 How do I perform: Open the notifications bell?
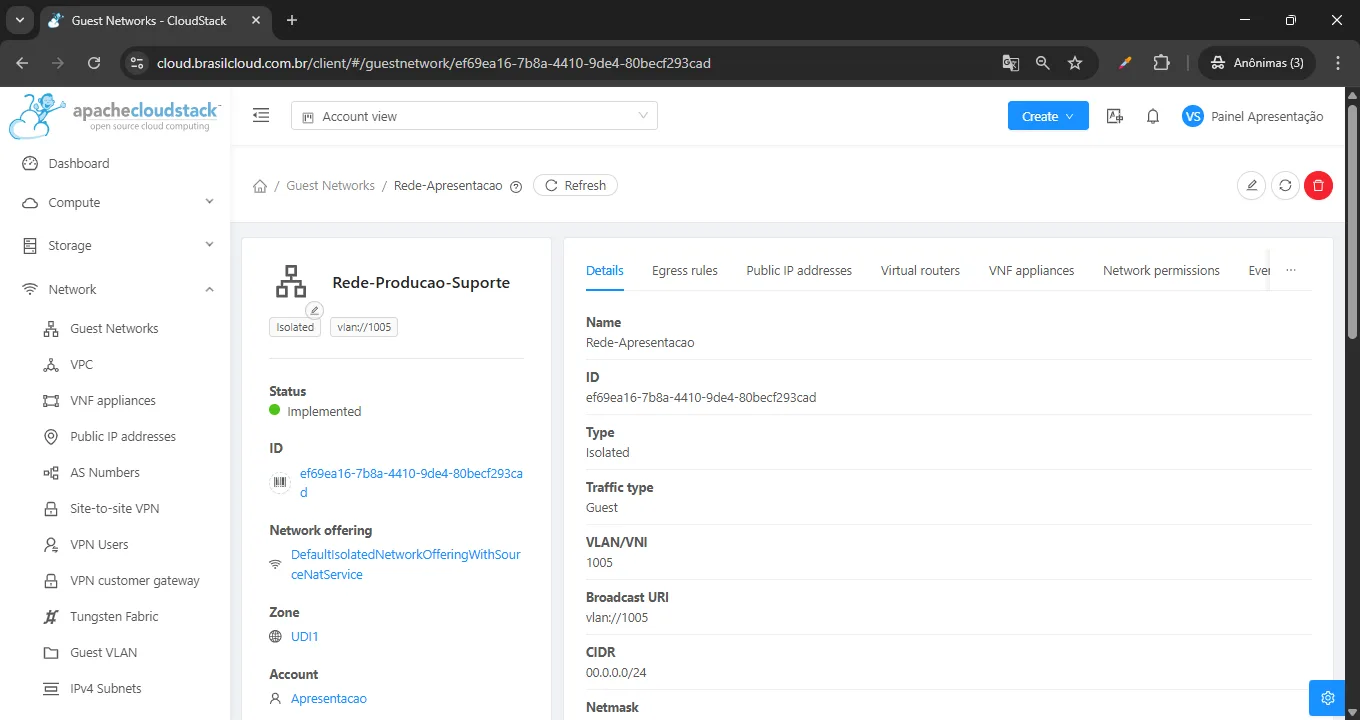pos(1153,116)
